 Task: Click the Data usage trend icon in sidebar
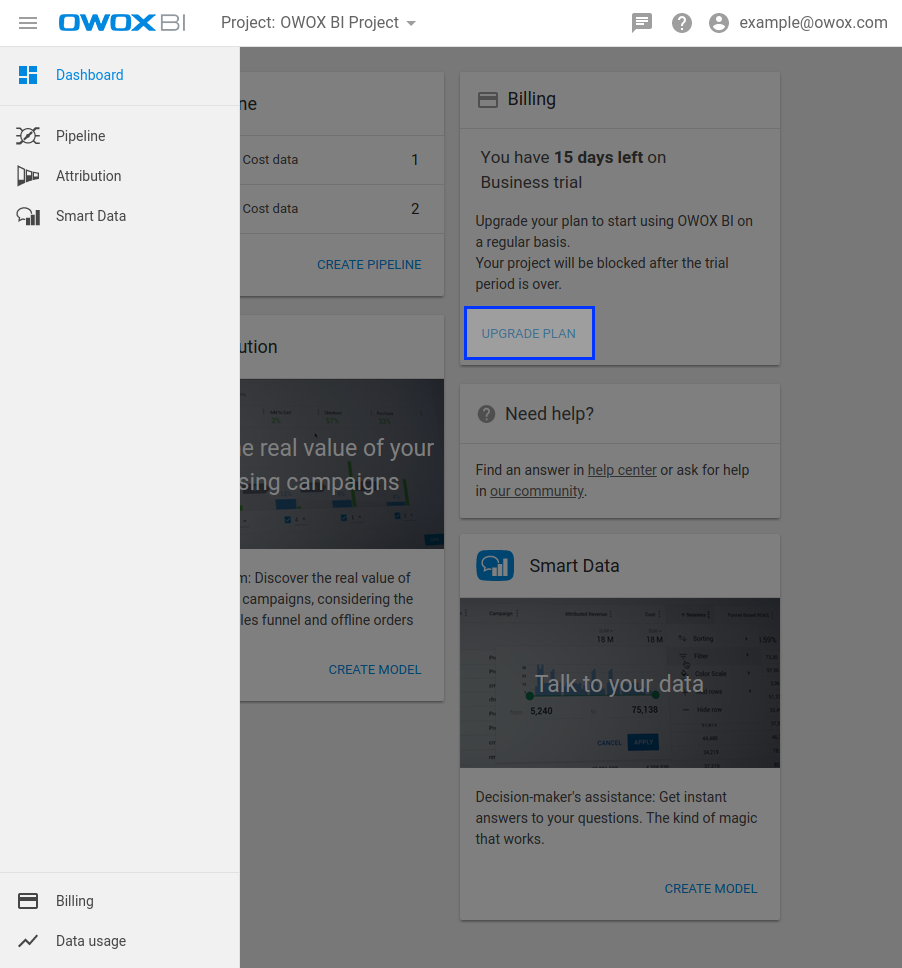[x=28, y=941]
